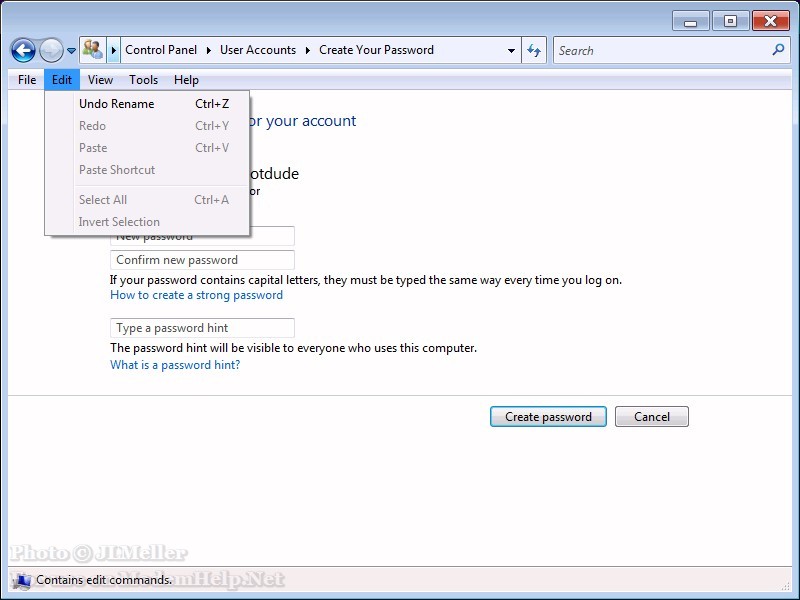This screenshot has height=600, width=800.
Task: Open 'How to create a strong password' link
Action: tap(196, 295)
